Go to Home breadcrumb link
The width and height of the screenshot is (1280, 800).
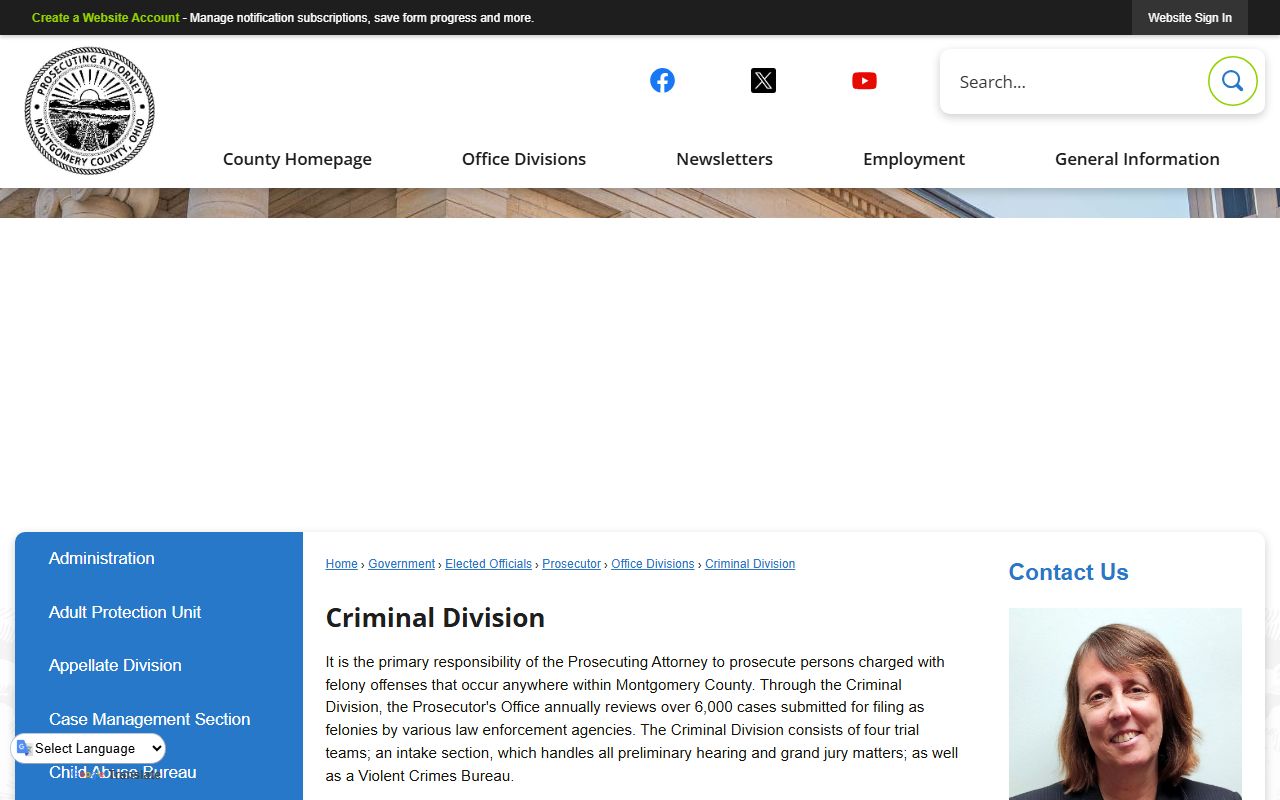tap(341, 564)
